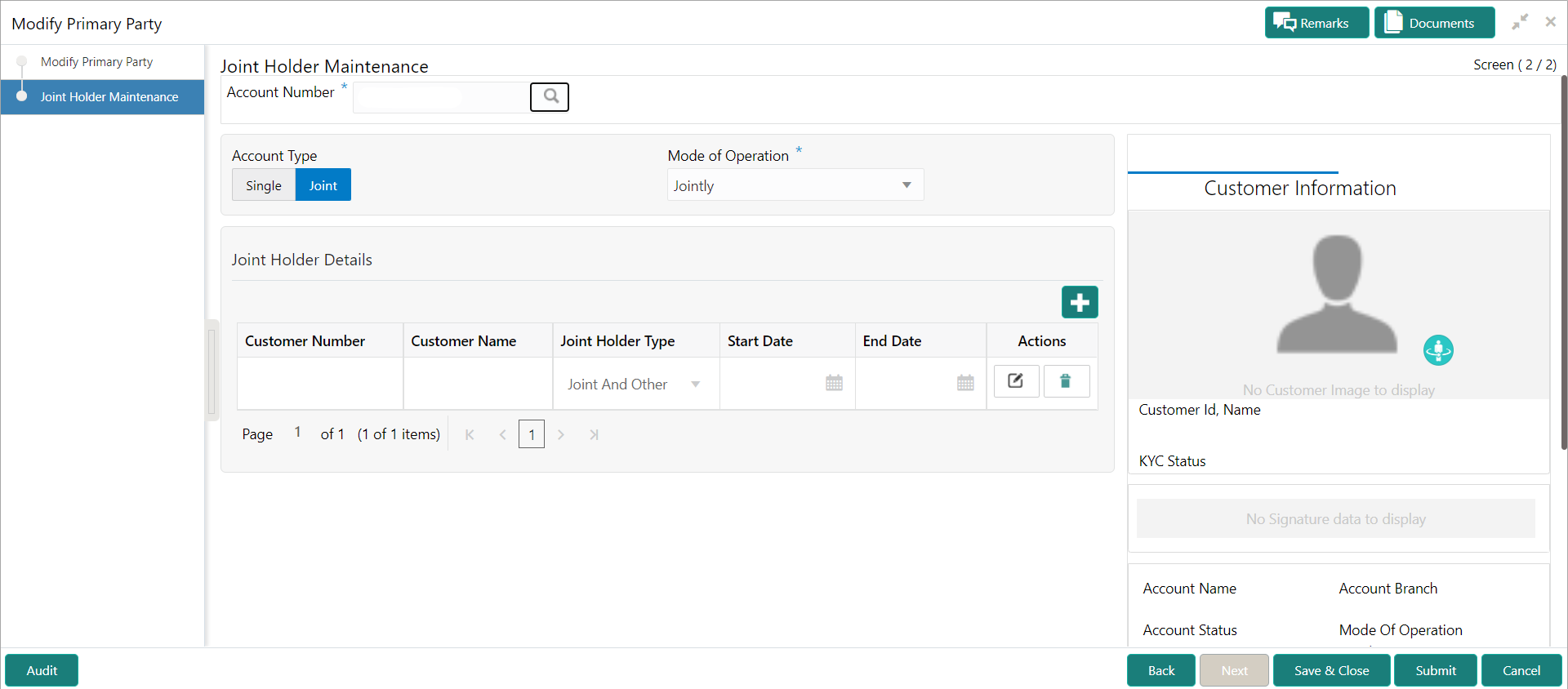Minimize the Modify Primary Party screen
1568x689 pixels.
click(1520, 23)
